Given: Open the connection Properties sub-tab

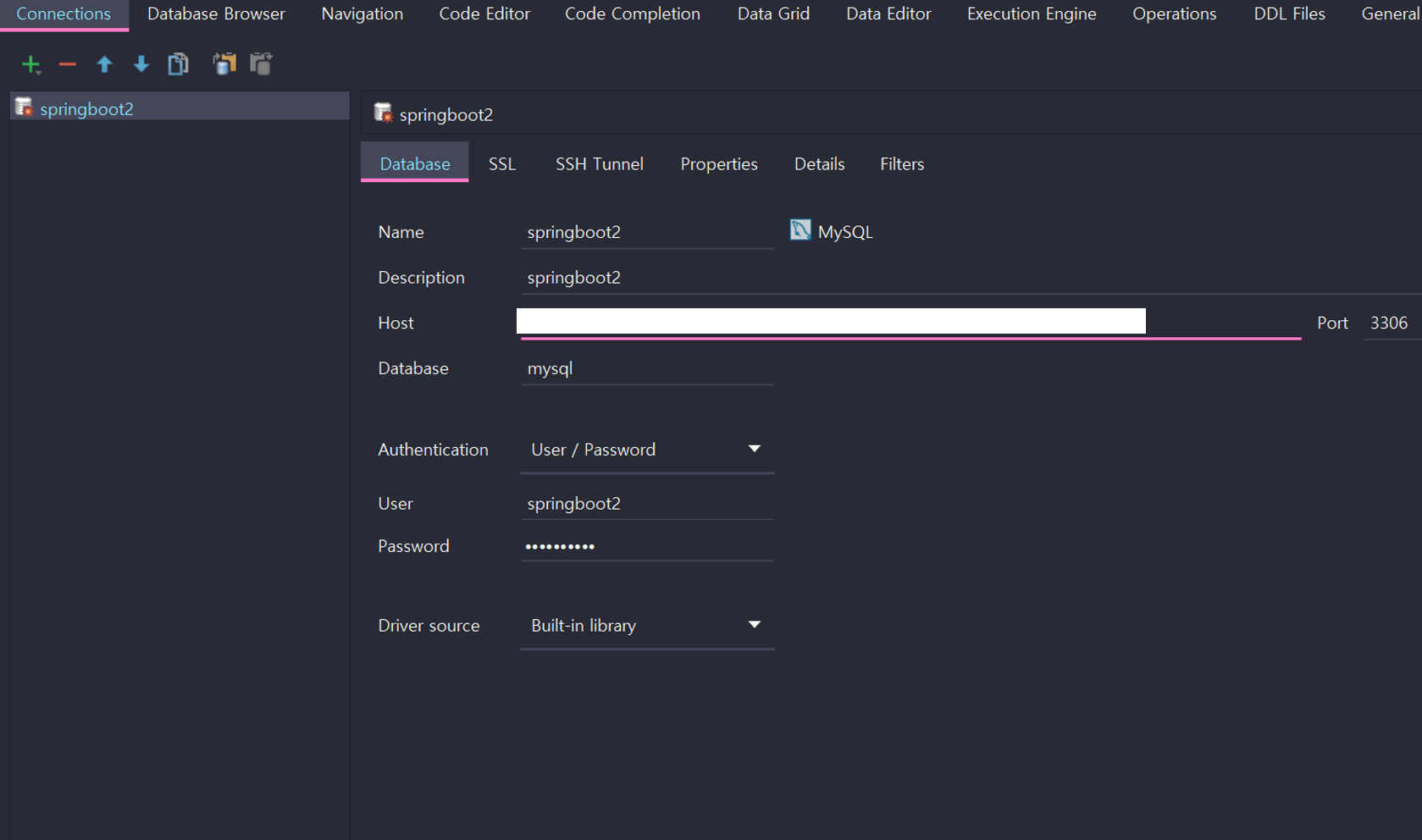Looking at the screenshot, I should point(719,163).
